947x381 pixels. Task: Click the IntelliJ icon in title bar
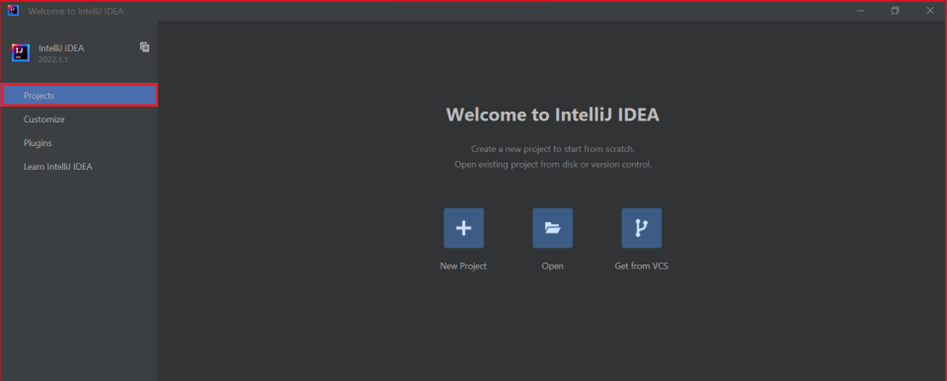(13, 10)
